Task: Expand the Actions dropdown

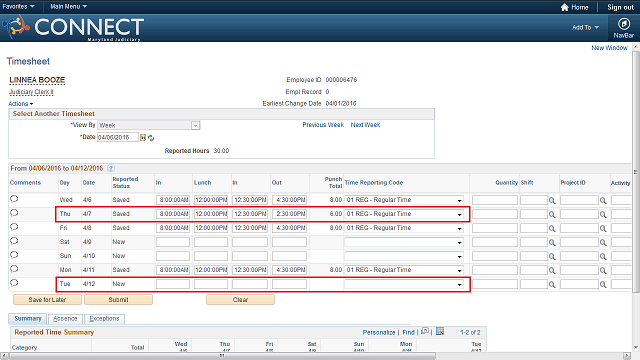Action: pyautogui.click(x=21, y=104)
